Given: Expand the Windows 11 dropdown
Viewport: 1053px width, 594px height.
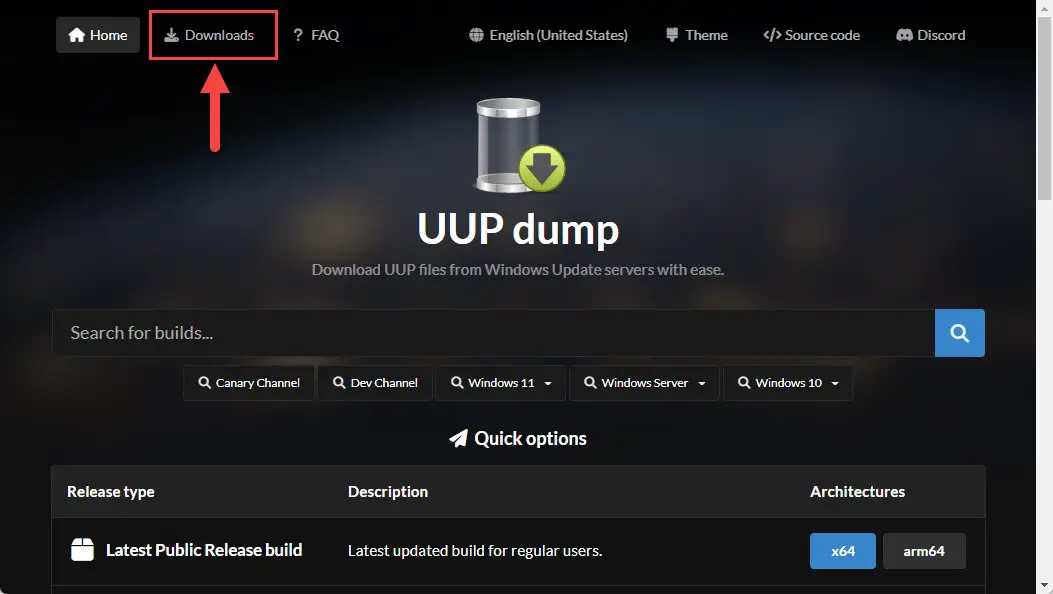Looking at the screenshot, I should [x=500, y=383].
